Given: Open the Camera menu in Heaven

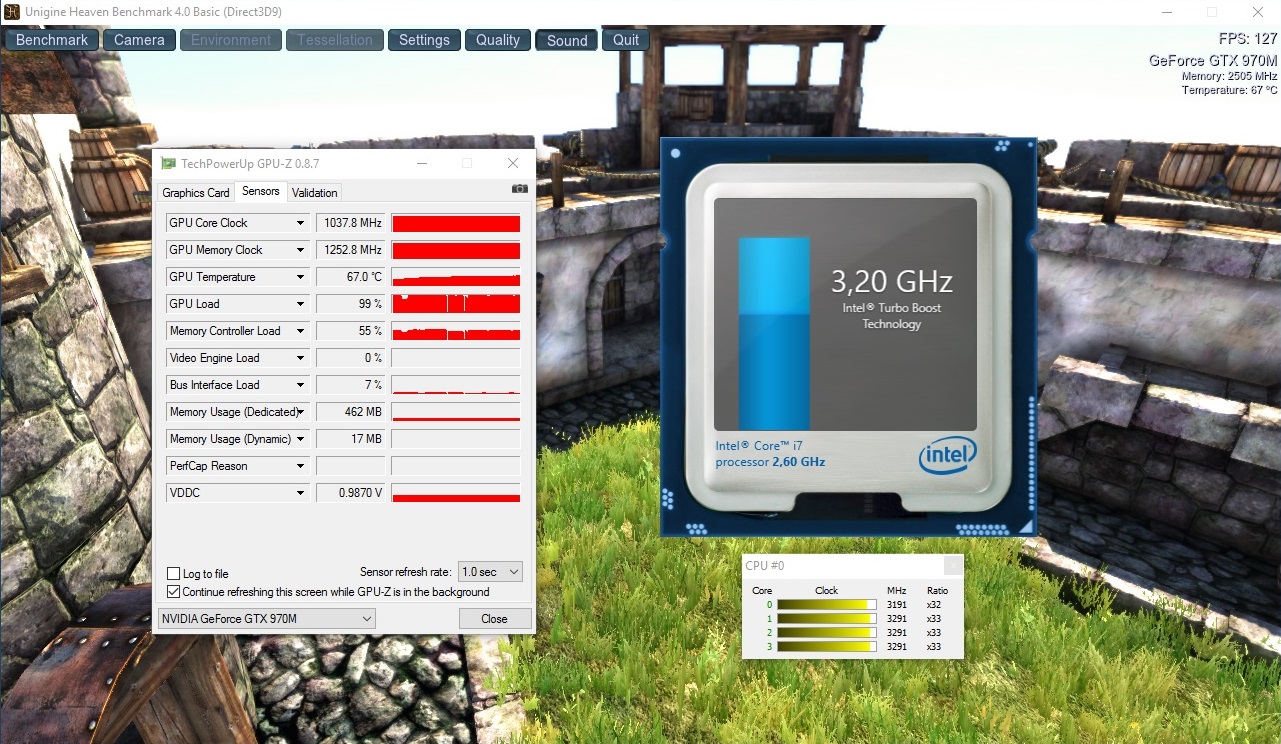Looking at the screenshot, I should [x=139, y=40].
